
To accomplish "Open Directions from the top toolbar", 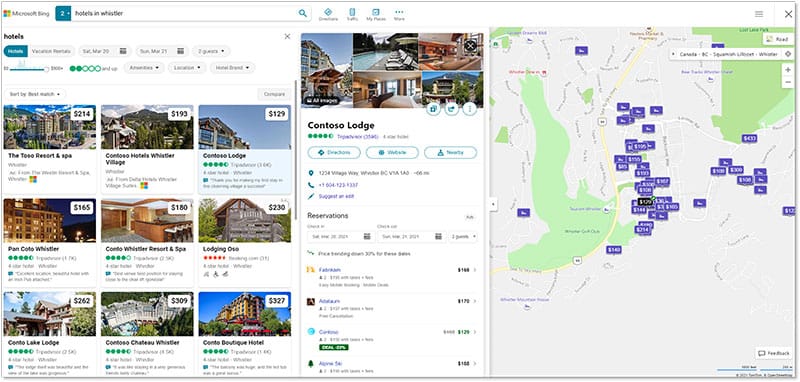I will click(328, 14).
